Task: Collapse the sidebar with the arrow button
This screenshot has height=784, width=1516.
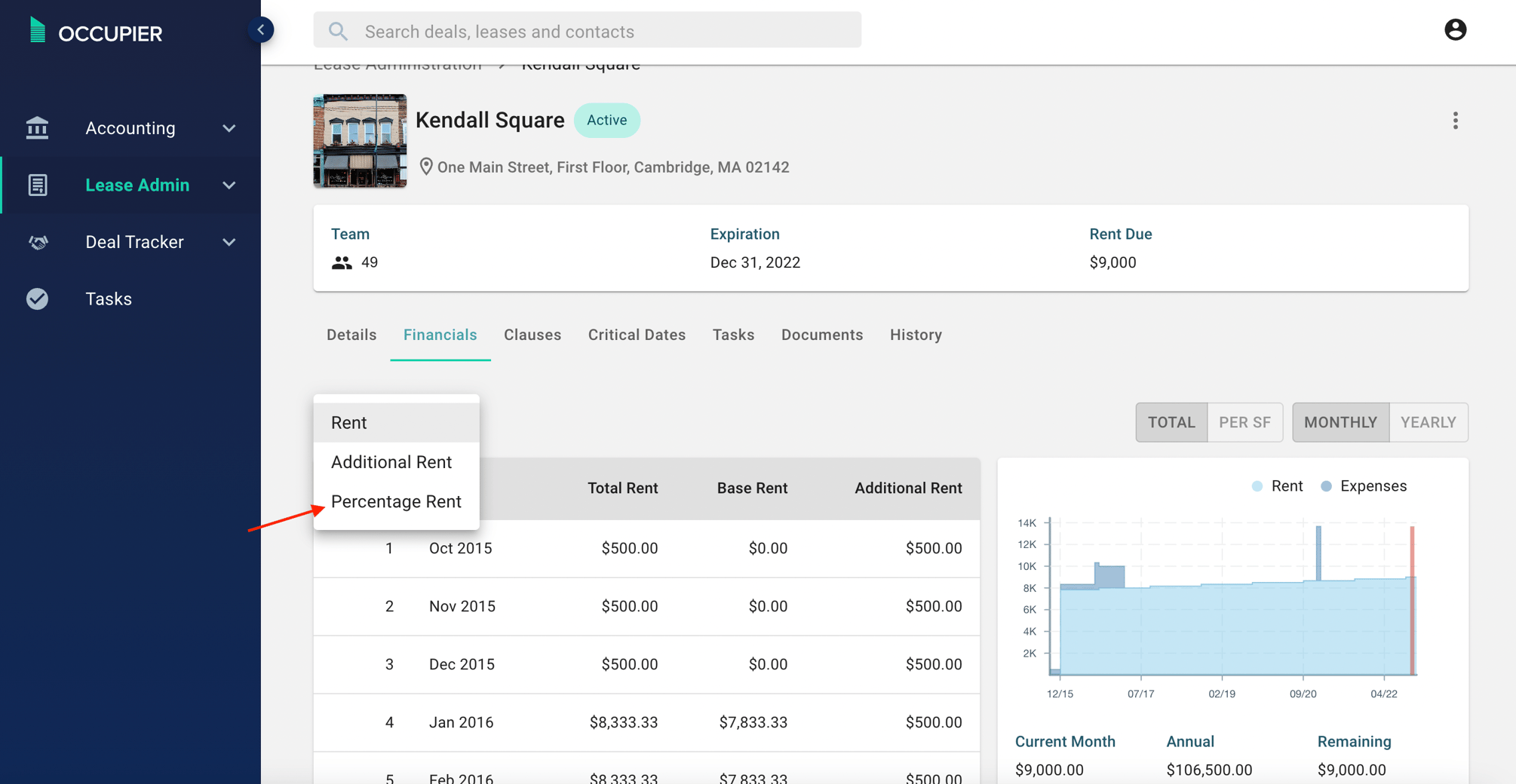Action: coord(261,30)
